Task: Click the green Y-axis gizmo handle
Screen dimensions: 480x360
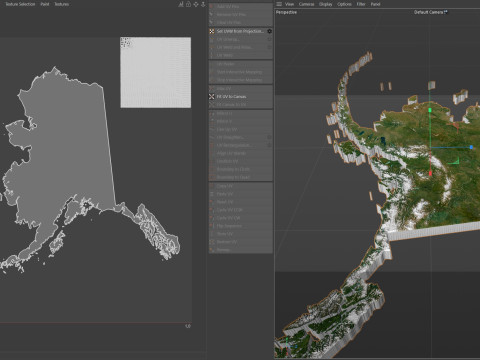Action: (x=430, y=110)
